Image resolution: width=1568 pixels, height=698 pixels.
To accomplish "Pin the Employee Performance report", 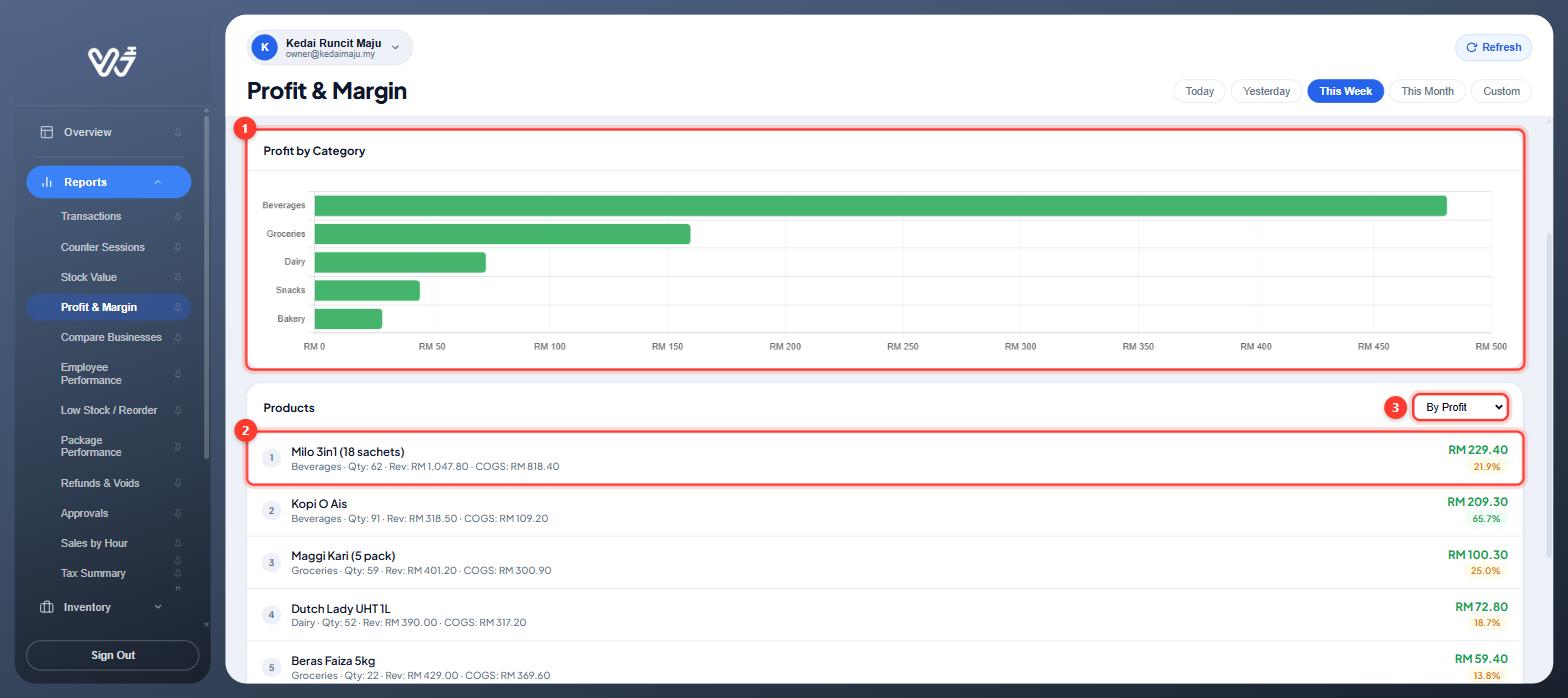I will 178,374.
